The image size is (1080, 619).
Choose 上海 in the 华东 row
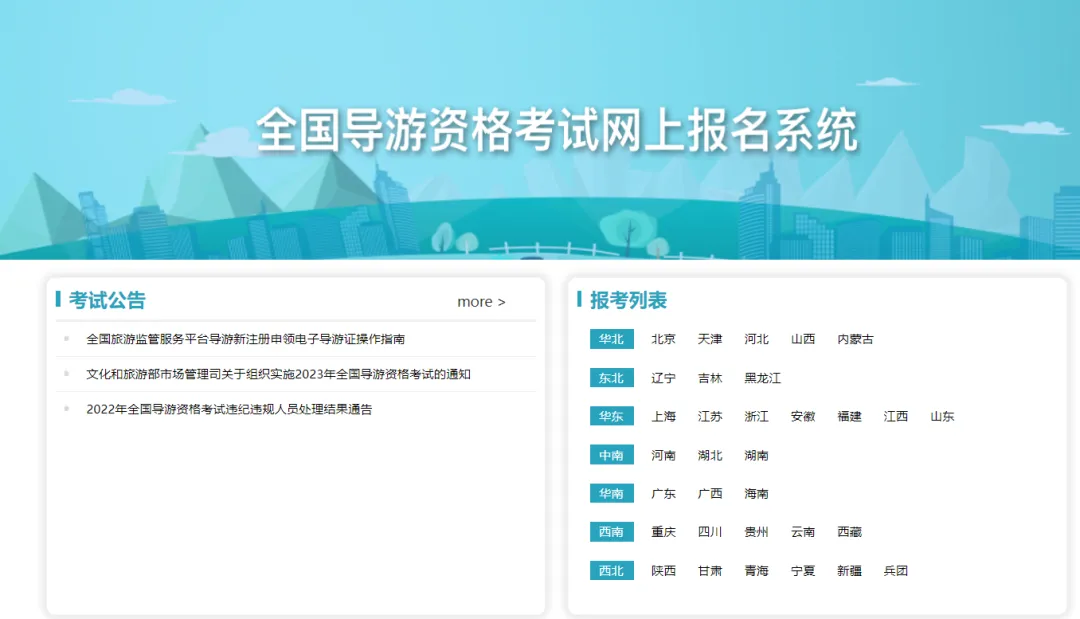point(663,416)
